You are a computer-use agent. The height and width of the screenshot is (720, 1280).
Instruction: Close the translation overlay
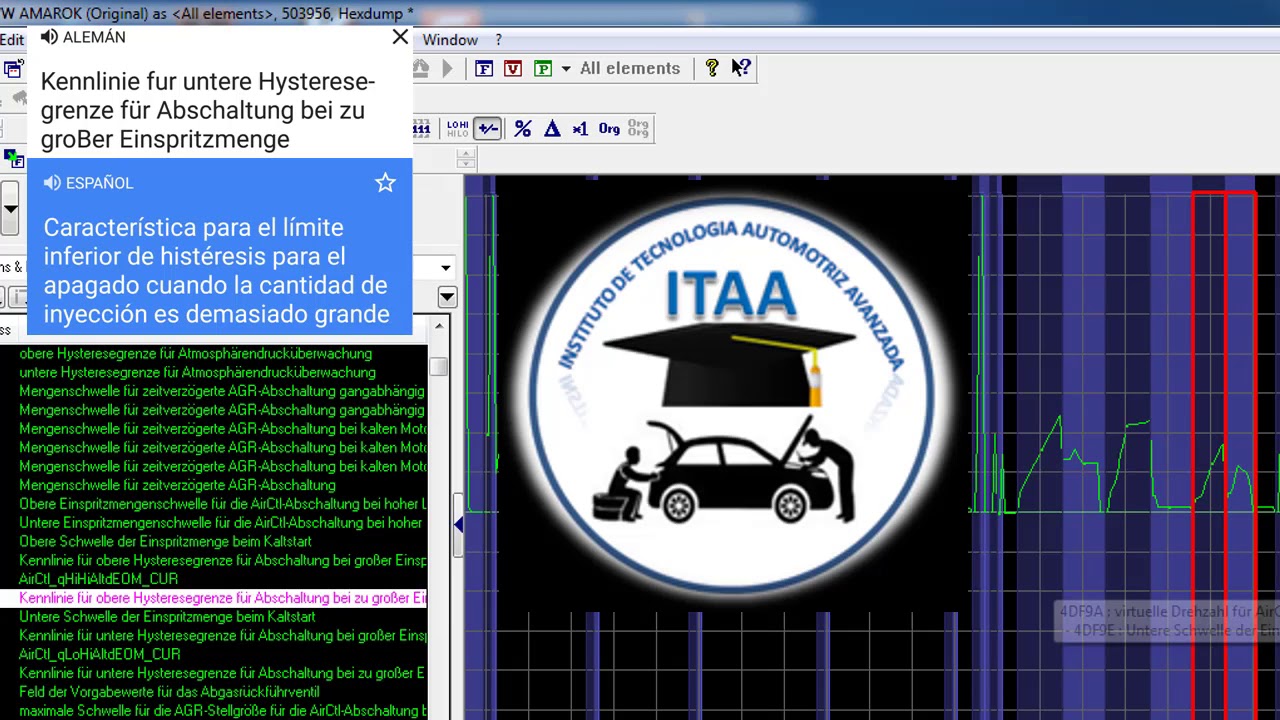(400, 37)
